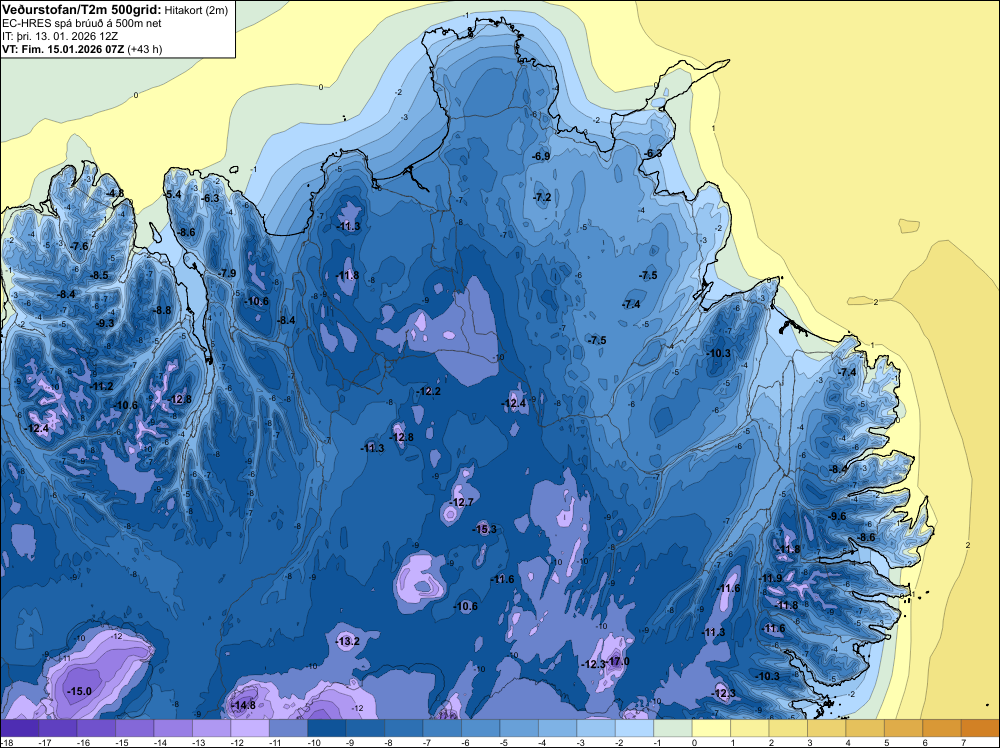Screen dimensions: 1000x748
Task: Pick legend swatch between -1 and 0
Action: point(673,728)
